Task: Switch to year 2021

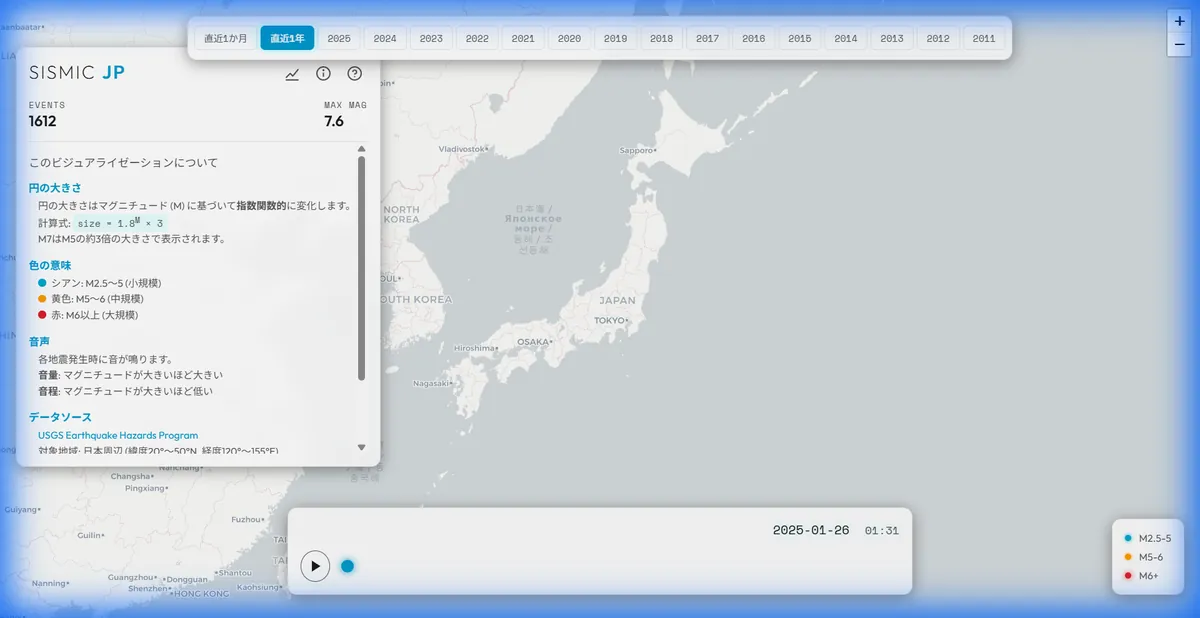Action: coord(523,38)
